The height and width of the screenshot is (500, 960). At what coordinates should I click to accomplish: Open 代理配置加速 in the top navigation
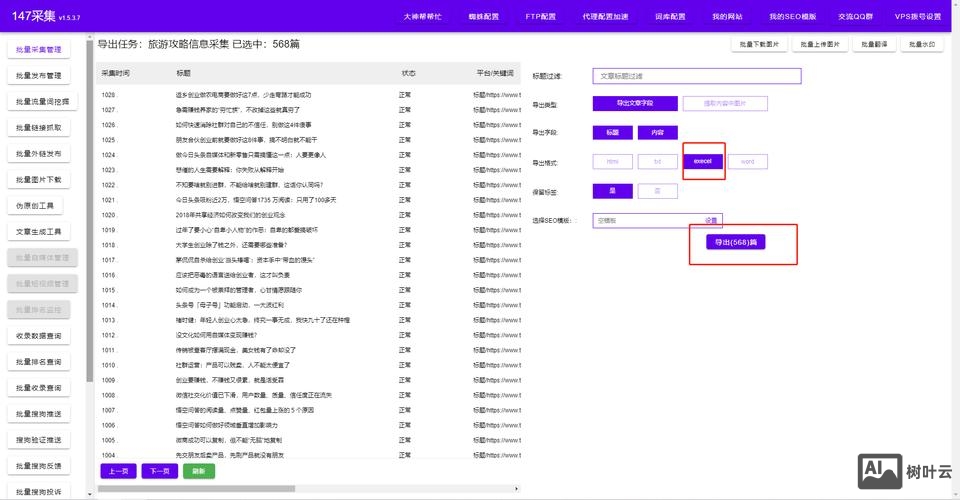[606, 17]
